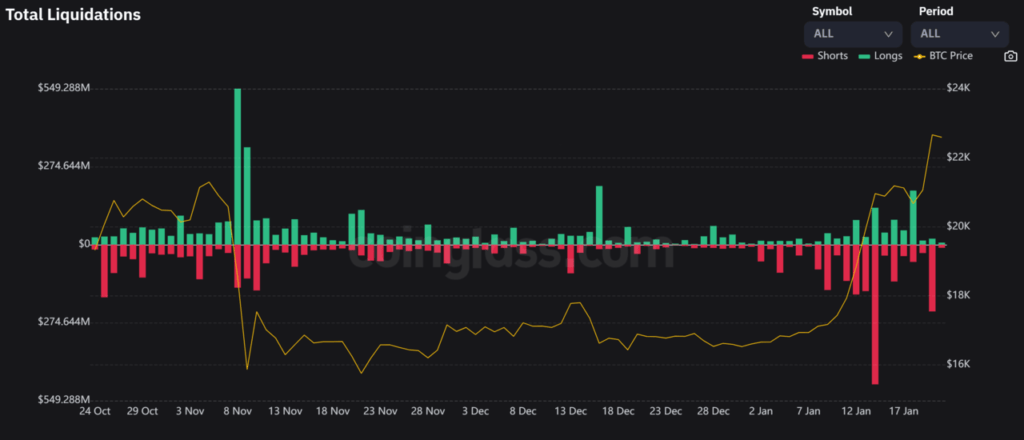This screenshot has width=1024, height=440.
Task: Click the 7 Jan date label
Action: [809, 411]
